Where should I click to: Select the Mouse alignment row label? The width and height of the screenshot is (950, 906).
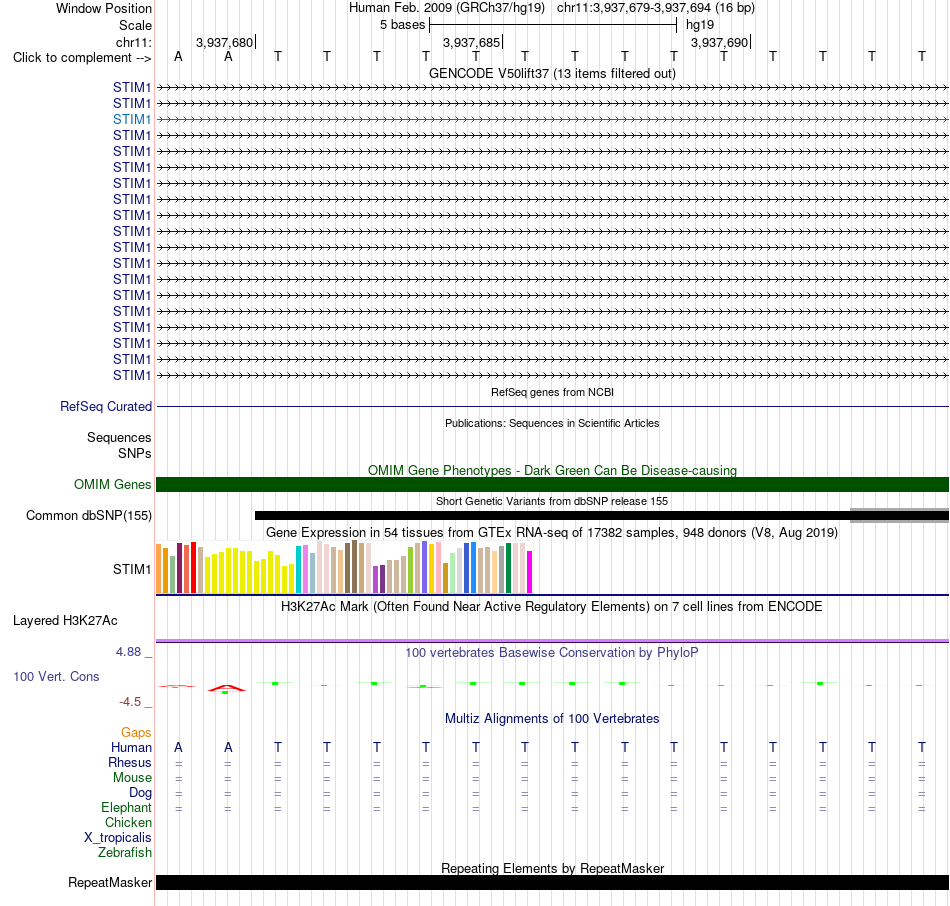[x=132, y=778]
